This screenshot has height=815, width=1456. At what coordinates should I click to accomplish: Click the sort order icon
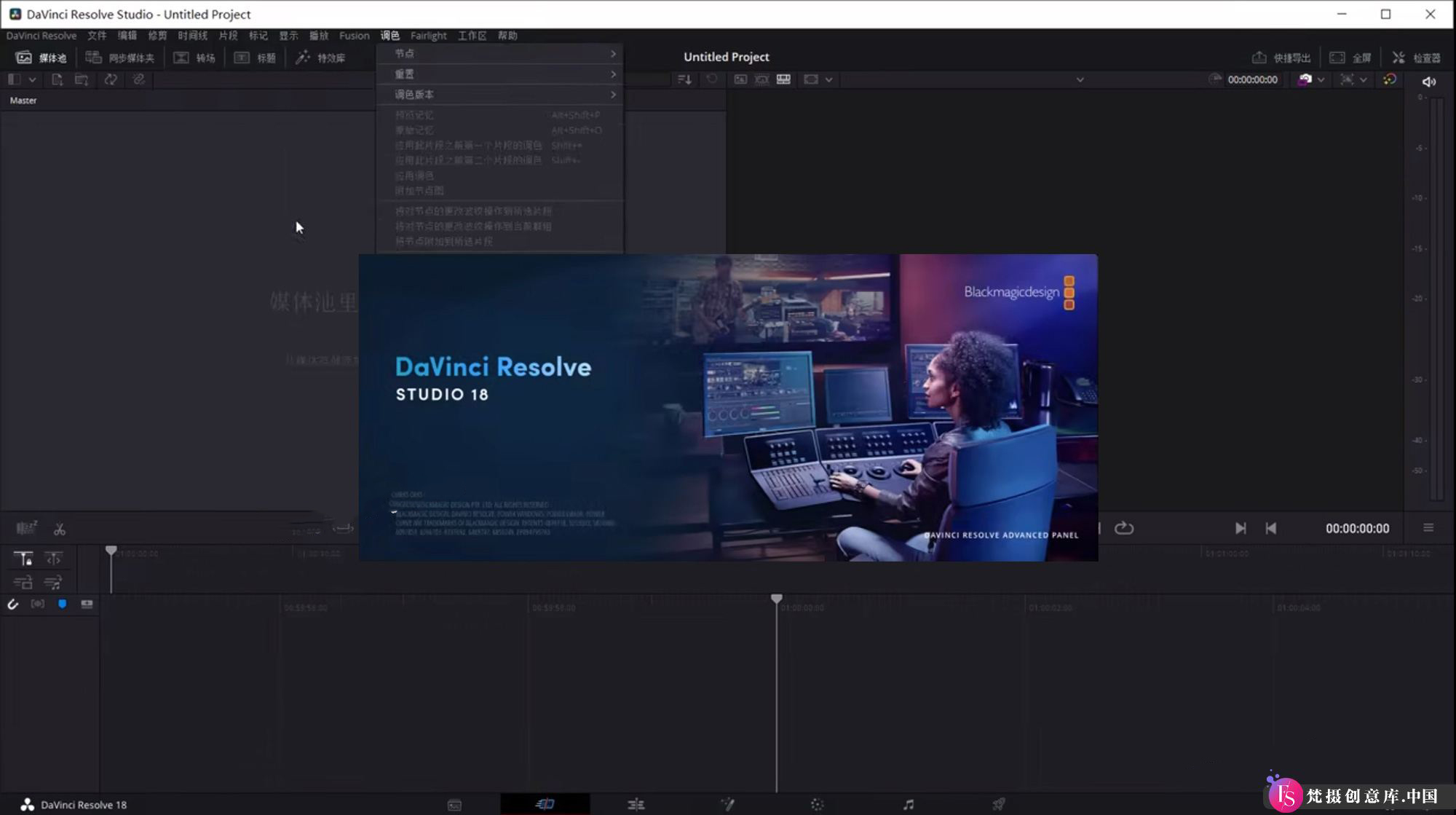[684, 79]
